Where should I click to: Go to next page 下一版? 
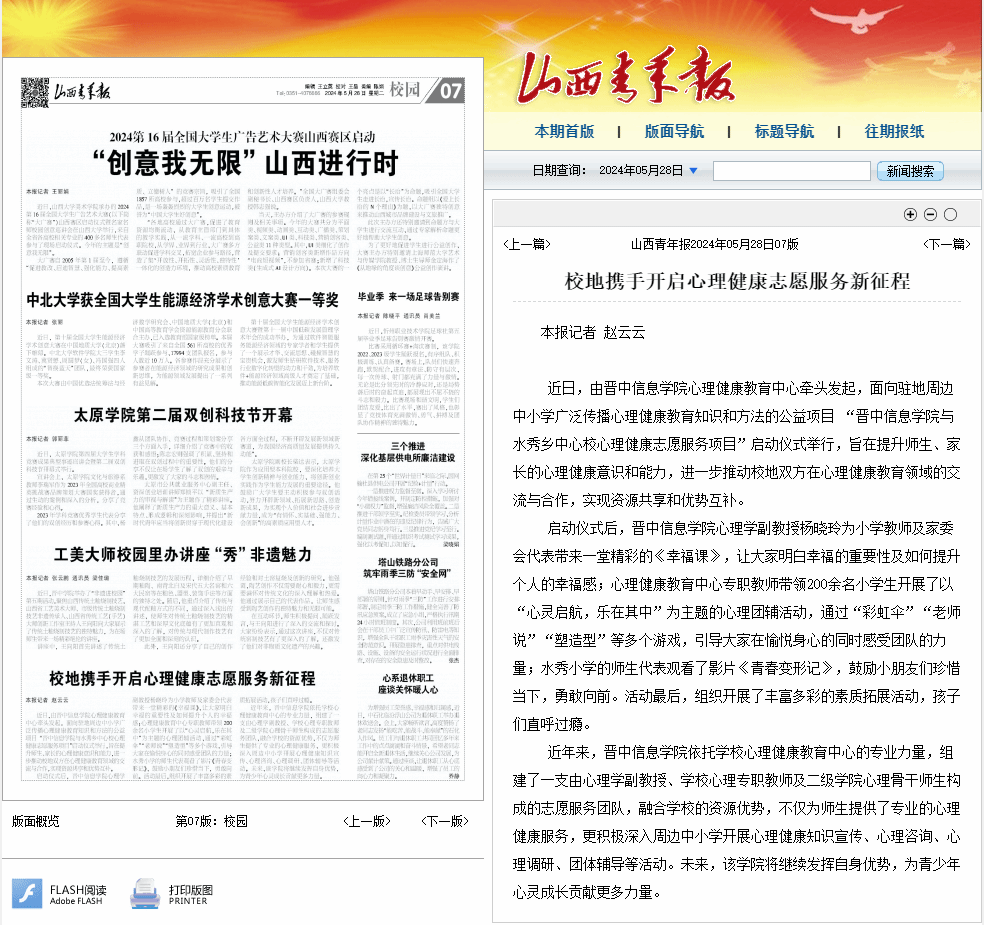[x=445, y=821]
